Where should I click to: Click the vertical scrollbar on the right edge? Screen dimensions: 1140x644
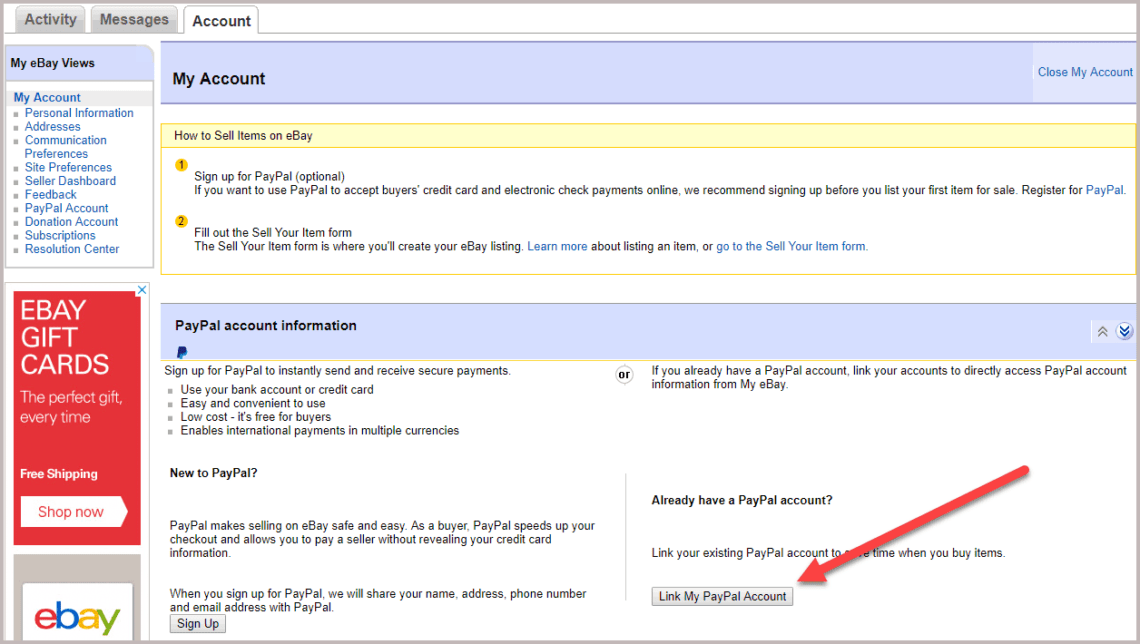(1135, 322)
